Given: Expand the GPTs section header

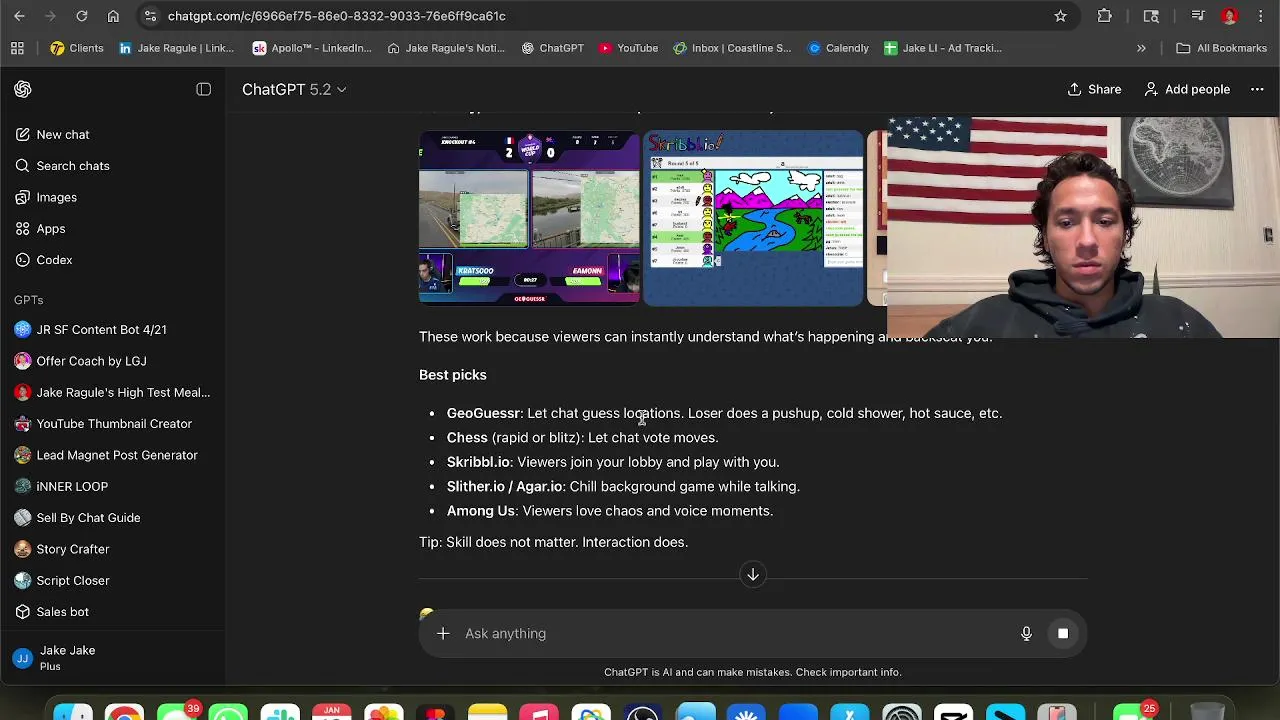Looking at the screenshot, I should [x=29, y=300].
